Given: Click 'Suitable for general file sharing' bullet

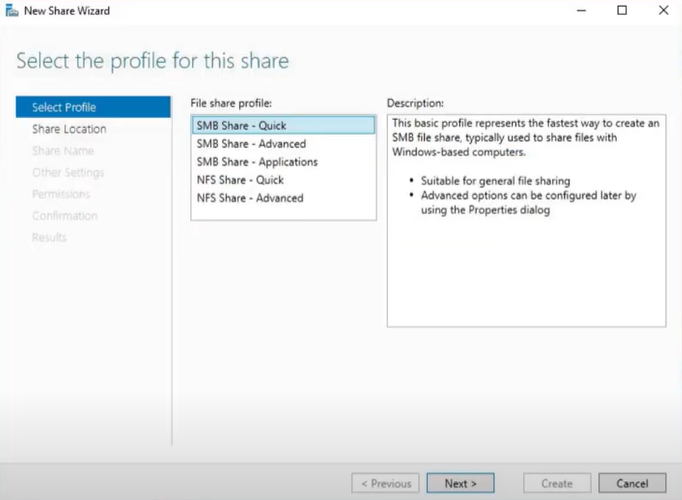Looking at the screenshot, I should pos(495,181).
